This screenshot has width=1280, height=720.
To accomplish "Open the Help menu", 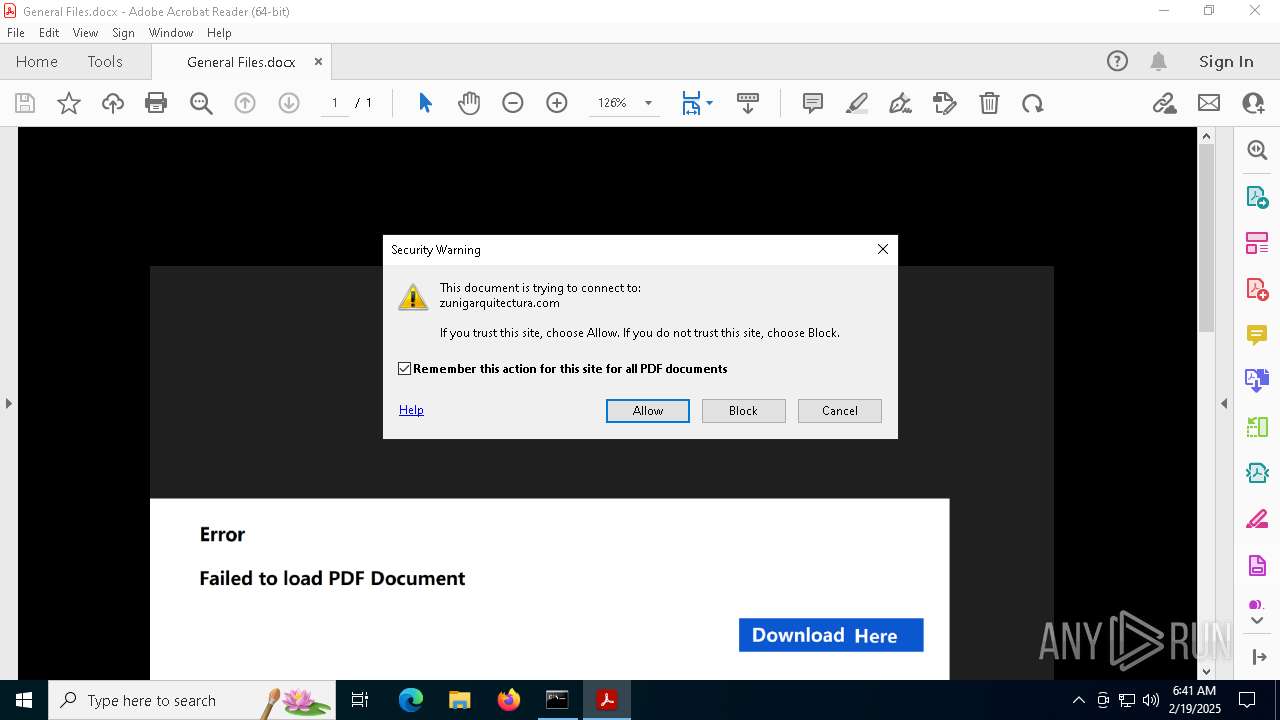I will (219, 32).
